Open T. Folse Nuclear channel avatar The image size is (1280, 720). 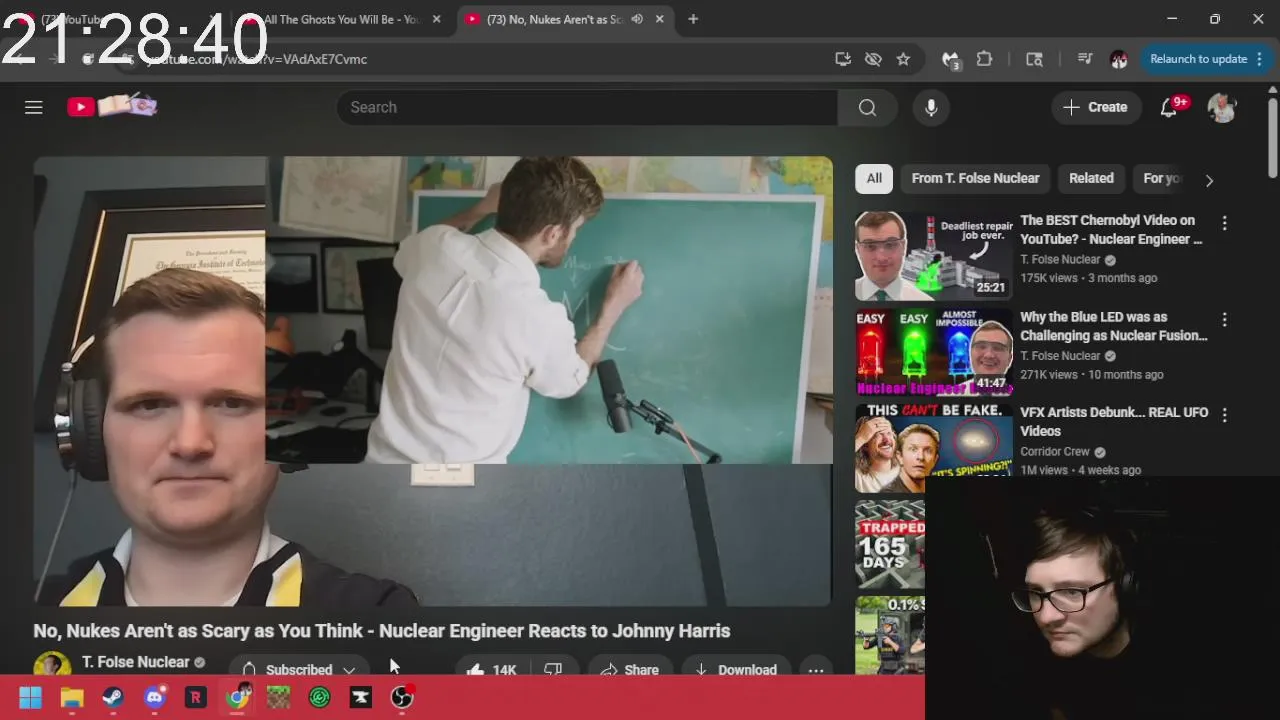coord(52,664)
